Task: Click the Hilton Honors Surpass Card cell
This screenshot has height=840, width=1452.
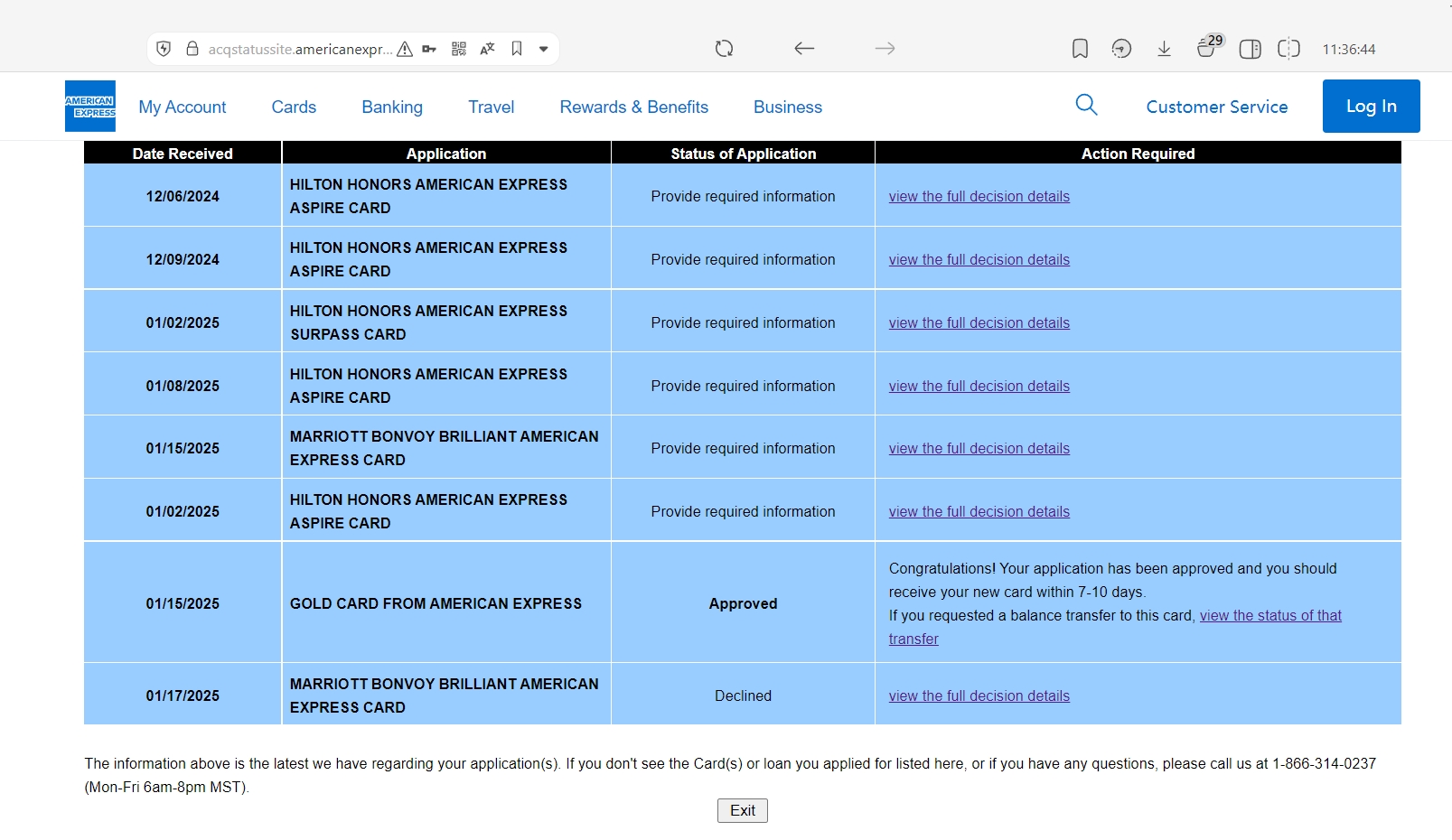Action: point(446,322)
